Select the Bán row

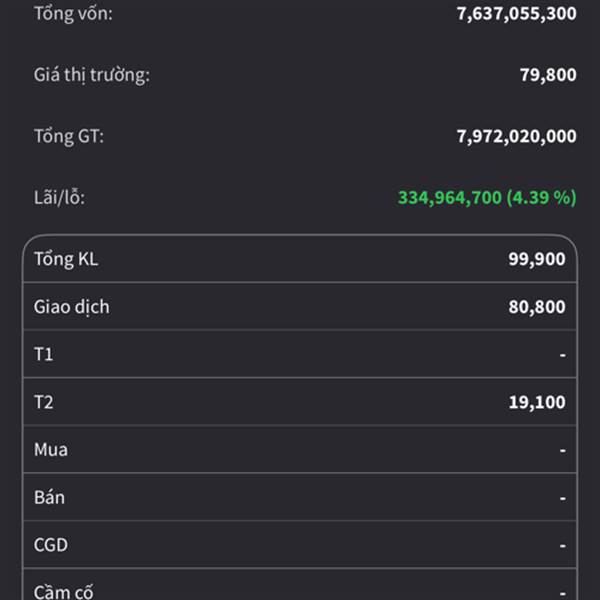tap(300, 497)
